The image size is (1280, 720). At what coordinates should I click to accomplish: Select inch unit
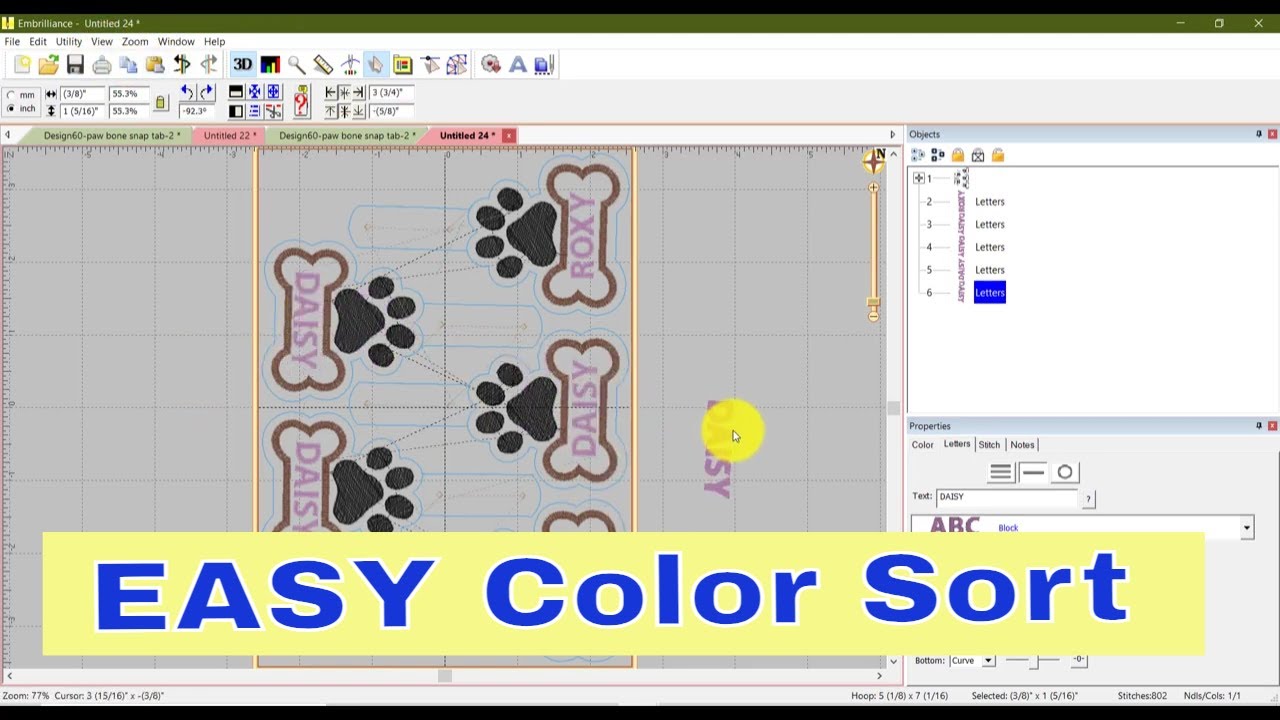[11, 109]
